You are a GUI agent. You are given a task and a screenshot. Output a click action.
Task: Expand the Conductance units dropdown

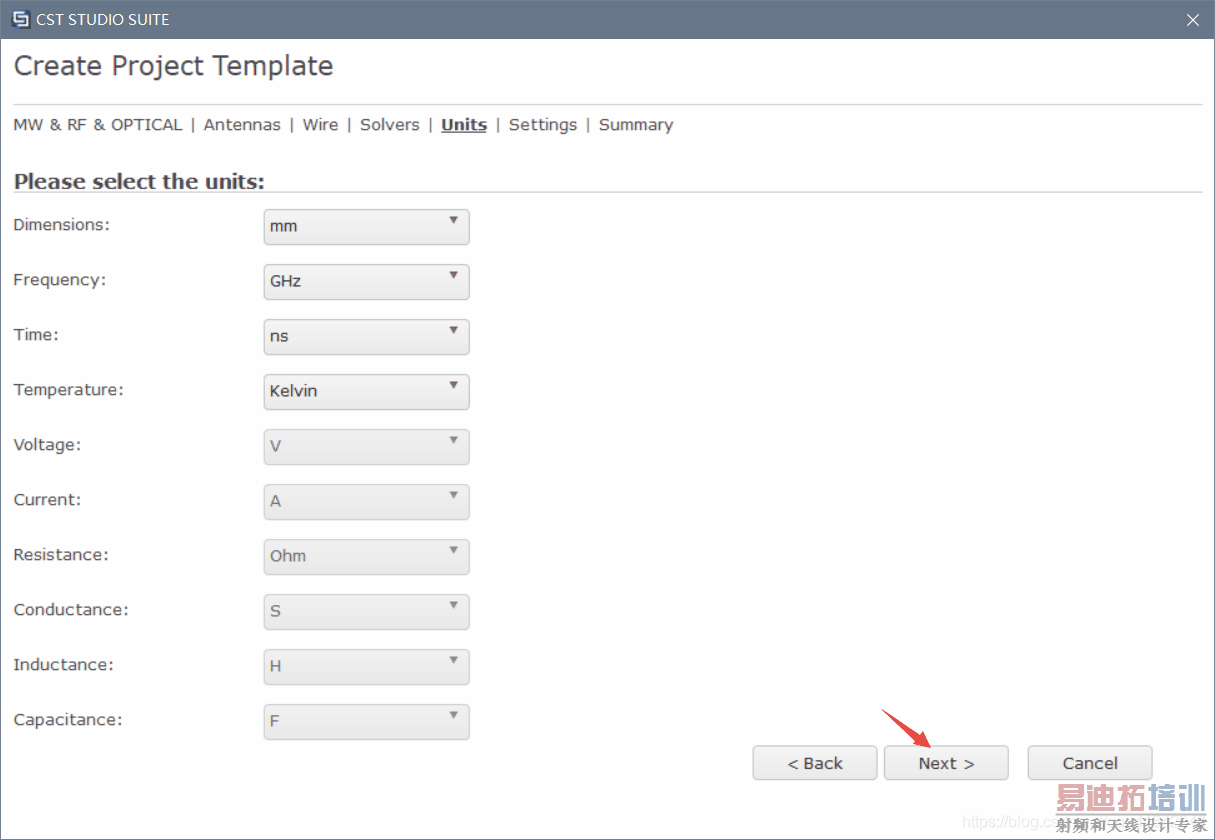pos(366,611)
